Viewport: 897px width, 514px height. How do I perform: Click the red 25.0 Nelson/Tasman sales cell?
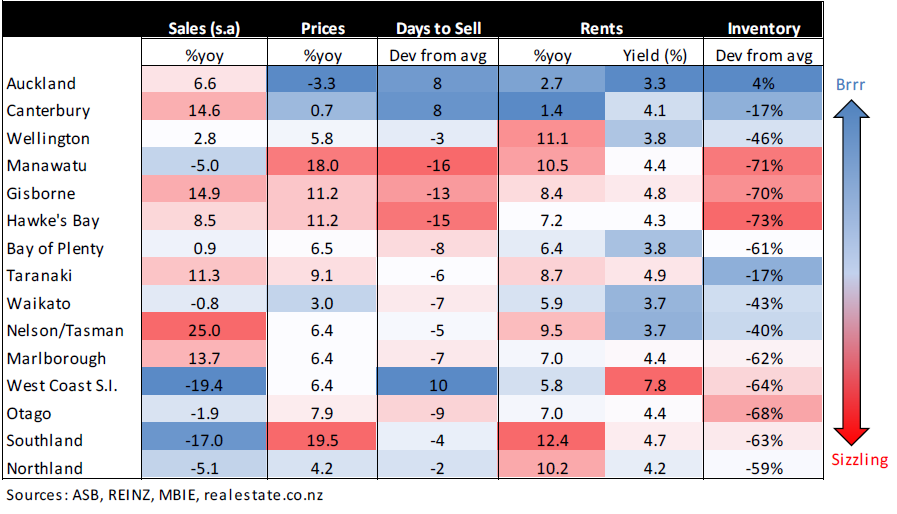click(x=205, y=331)
